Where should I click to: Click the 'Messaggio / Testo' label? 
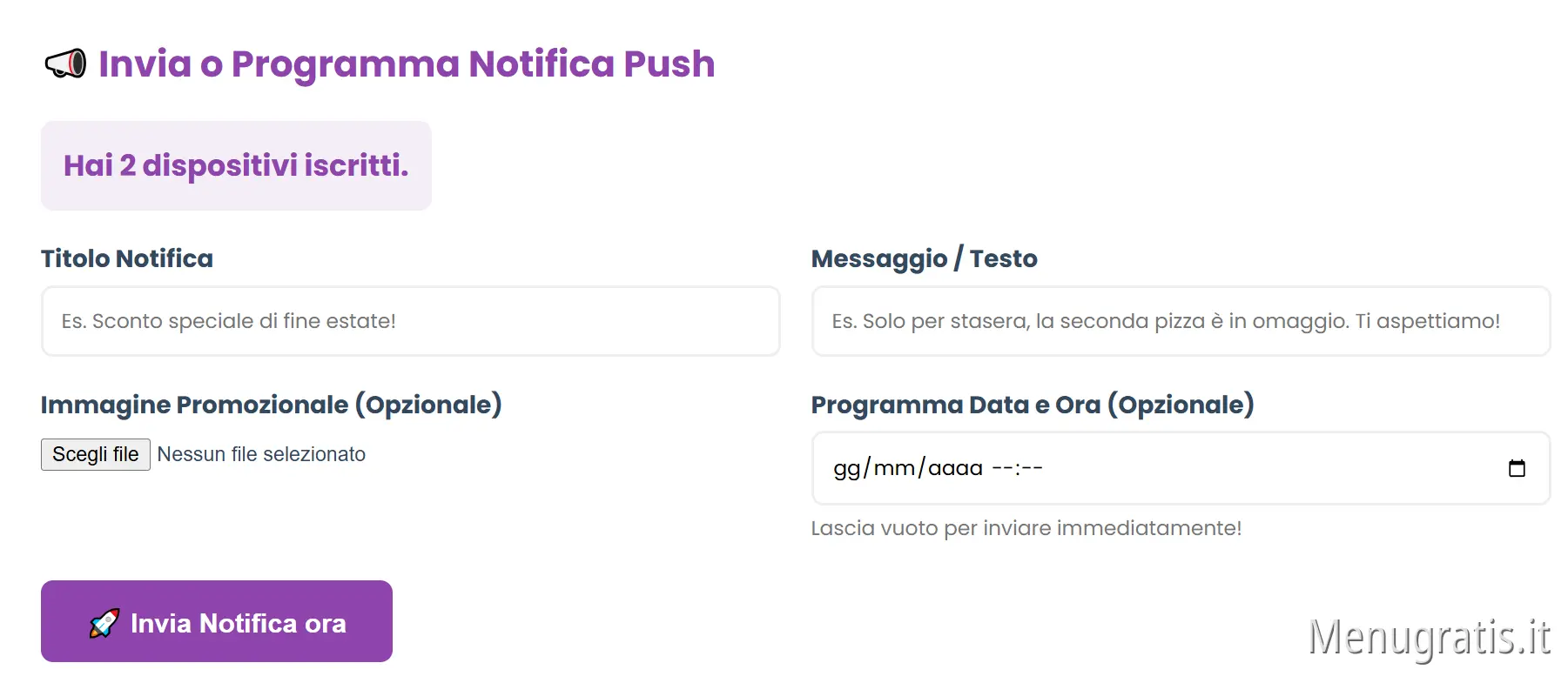tap(924, 258)
